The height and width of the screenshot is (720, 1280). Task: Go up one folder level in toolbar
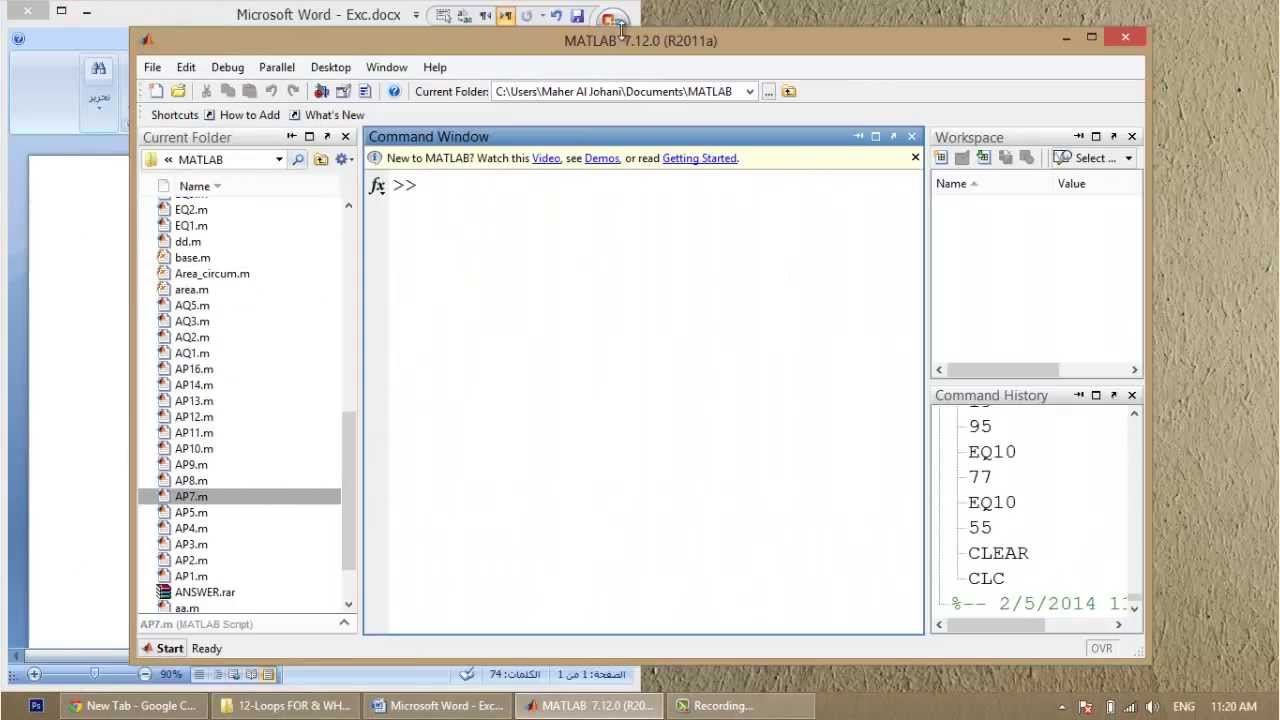789,91
